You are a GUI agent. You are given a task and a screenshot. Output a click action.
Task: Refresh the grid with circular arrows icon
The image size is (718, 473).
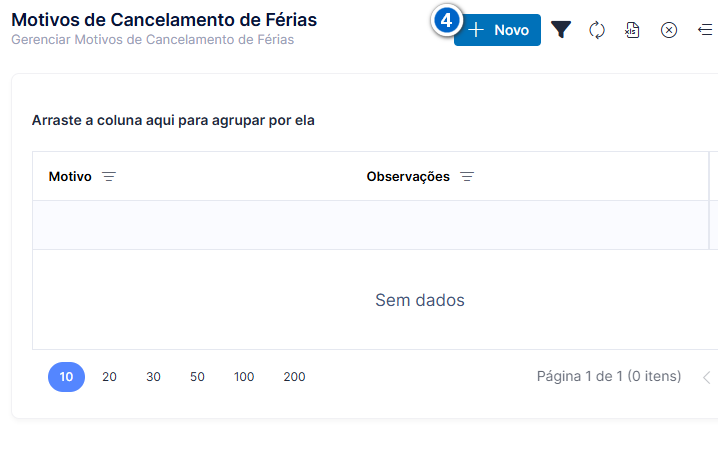point(597,30)
